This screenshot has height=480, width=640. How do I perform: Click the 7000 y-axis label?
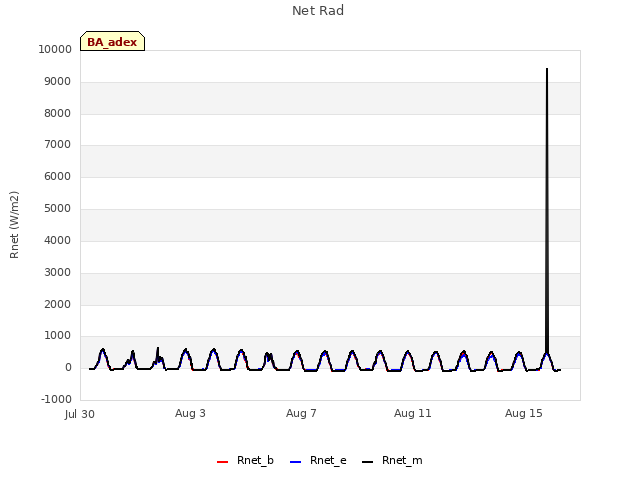[x=58, y=144]
